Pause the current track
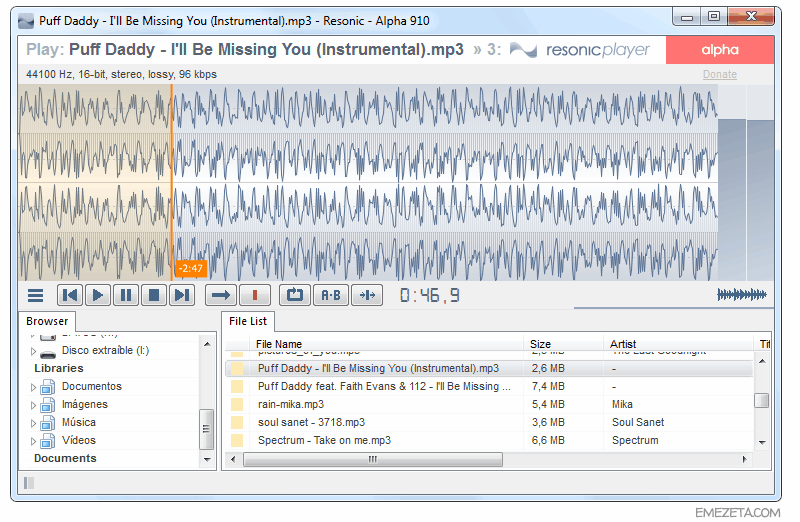 [x=126, y=295]
